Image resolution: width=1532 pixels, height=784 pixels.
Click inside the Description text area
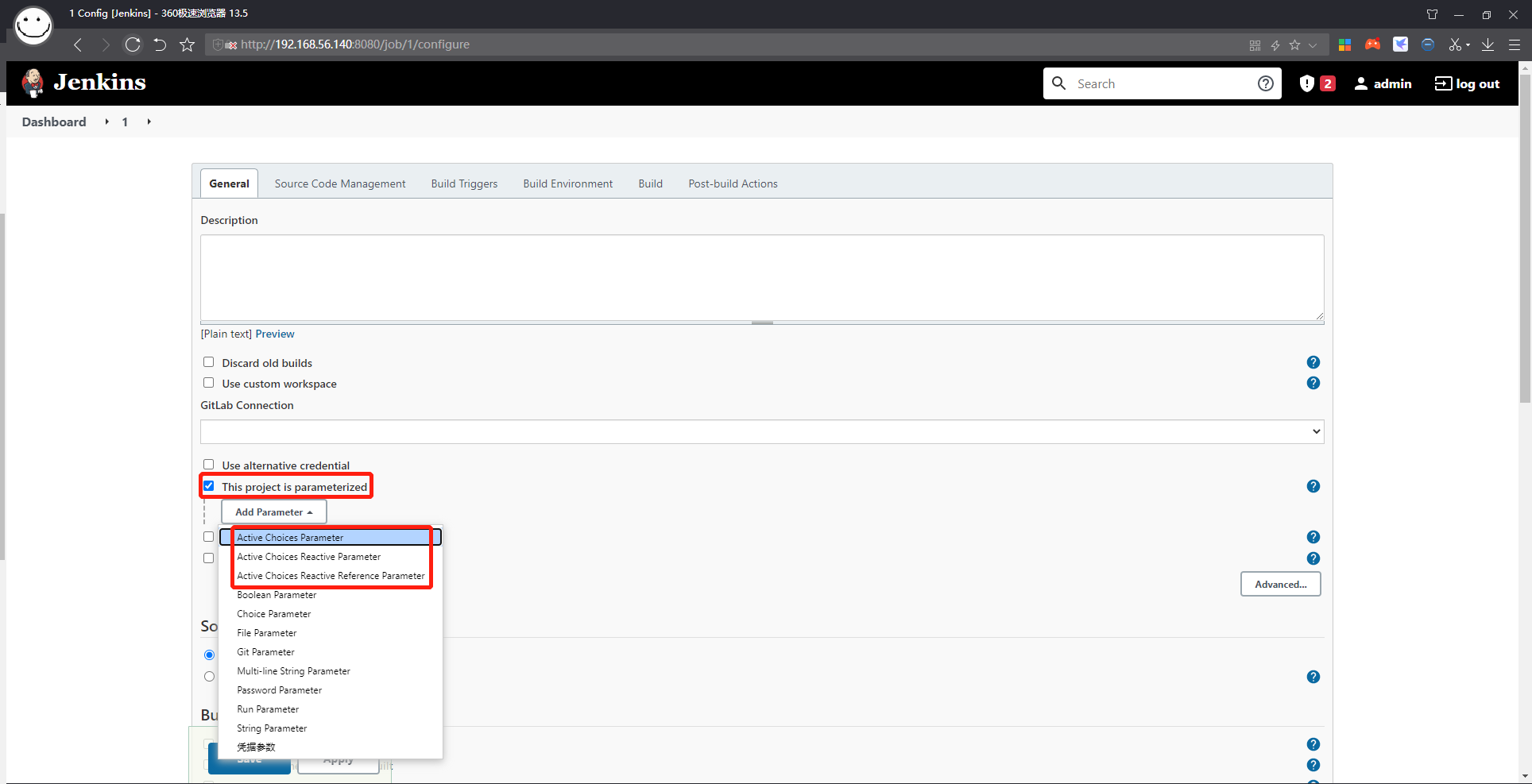(x=762, y=277)
